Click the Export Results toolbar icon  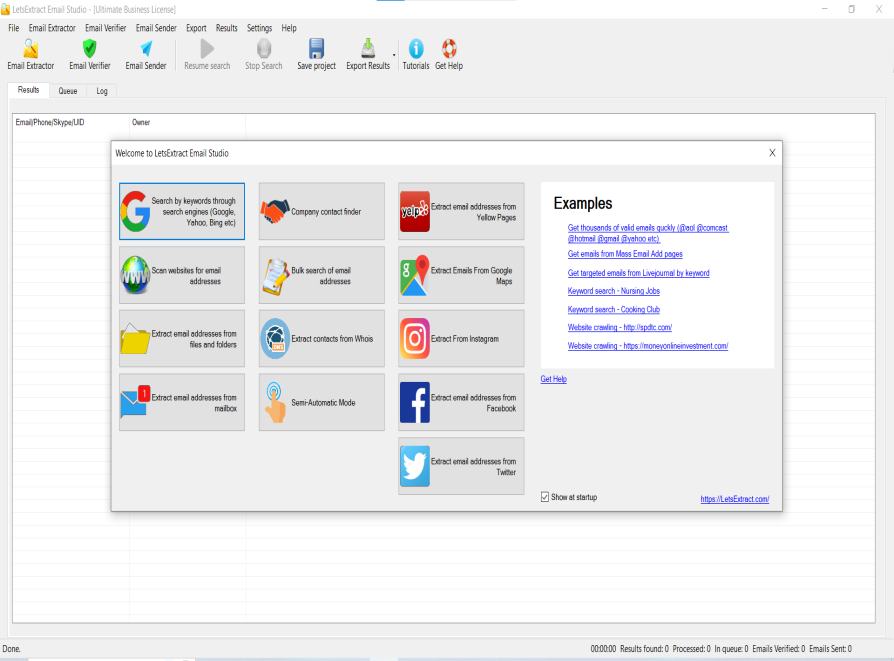coord(368,55)
